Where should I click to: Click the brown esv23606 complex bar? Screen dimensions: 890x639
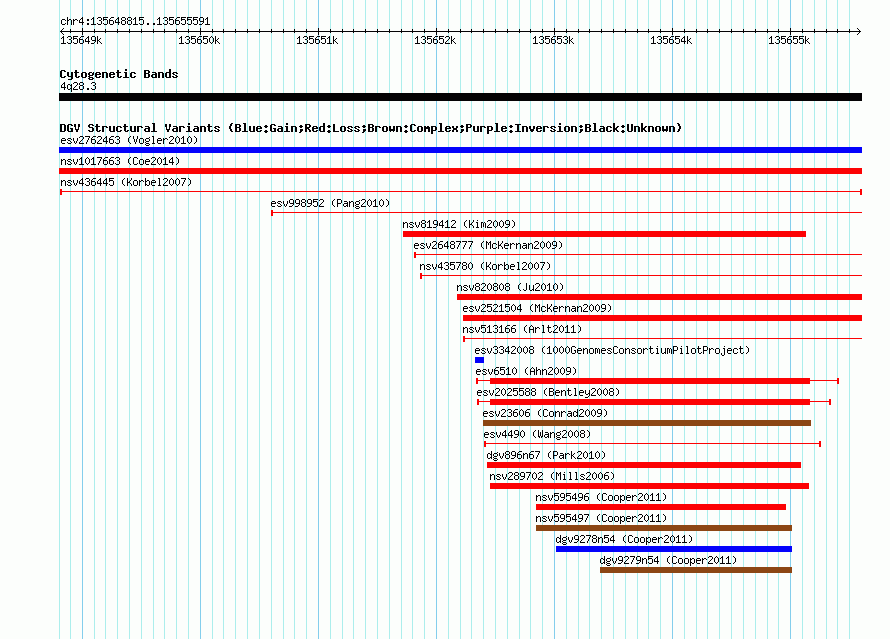(647, 423)
